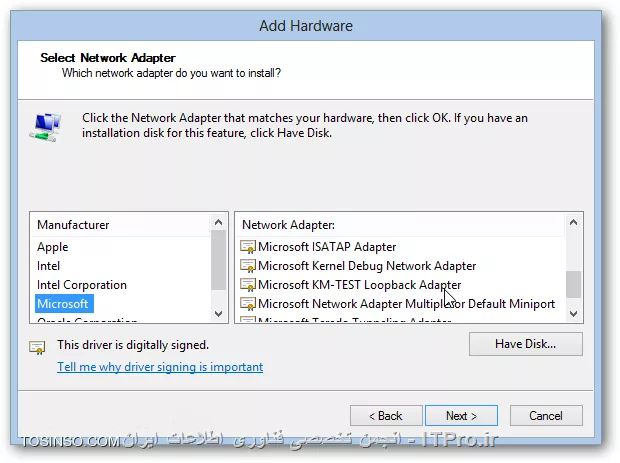The image size is (620, 463).
Task: Click Manufacturer list scroll up arrow
Action: pyautogui.click(x=218, y=223)
